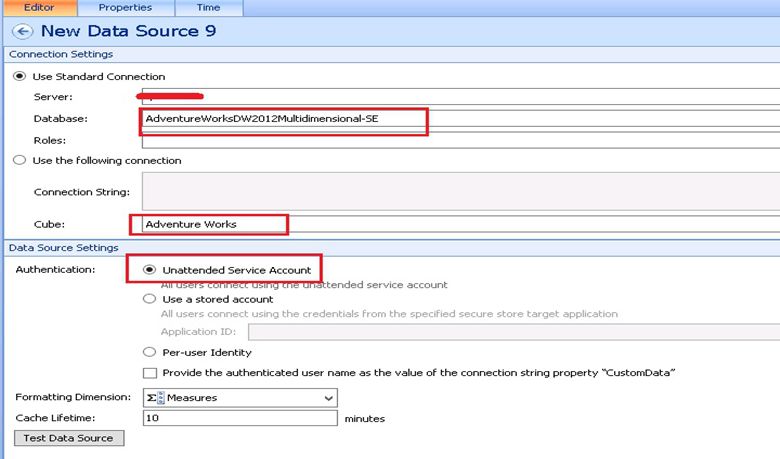
Task: Open the Time tab
Action: pyautogui.click(x=208, y=7)
